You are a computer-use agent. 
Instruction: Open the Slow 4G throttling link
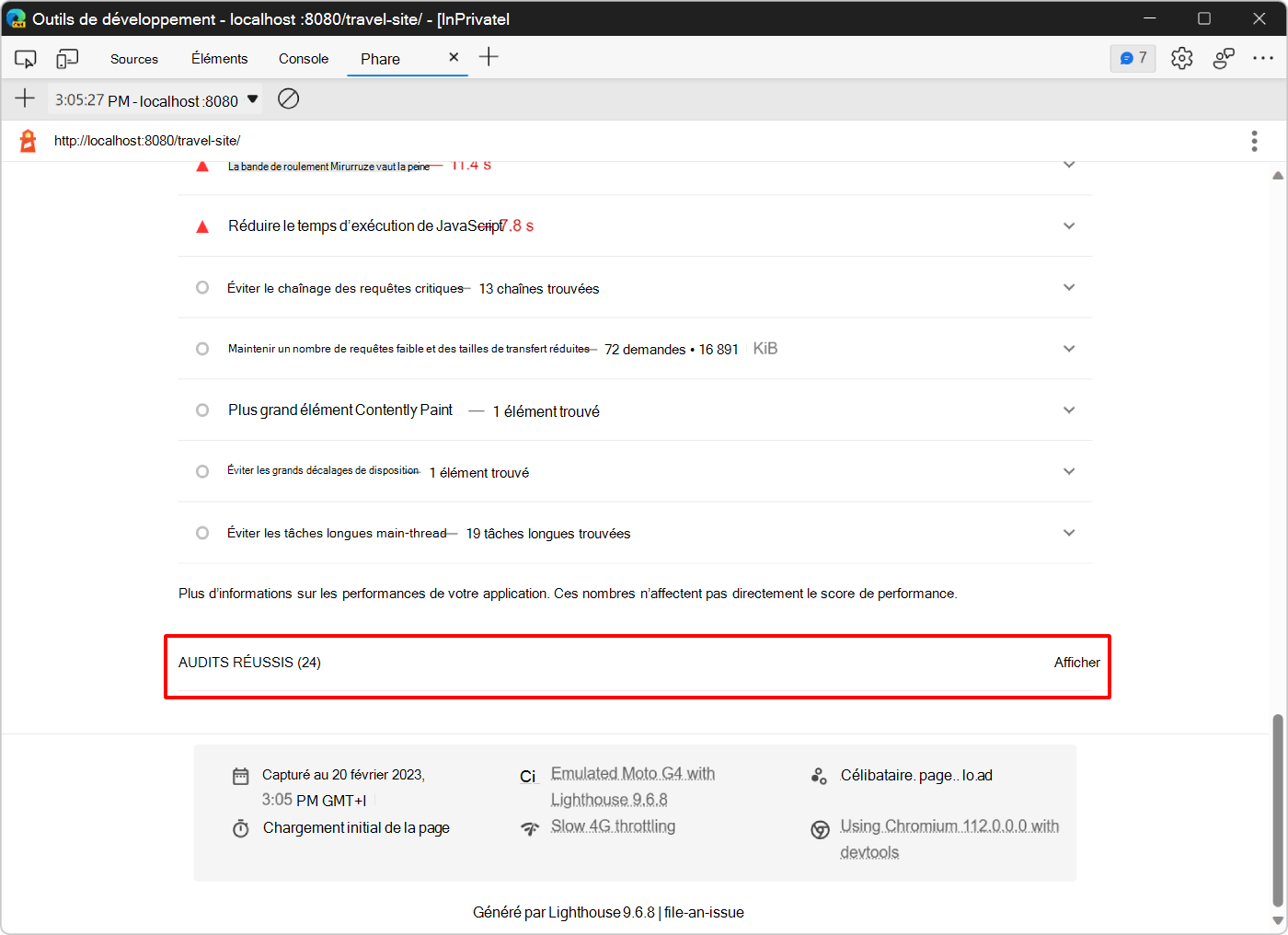pos(613,826)
